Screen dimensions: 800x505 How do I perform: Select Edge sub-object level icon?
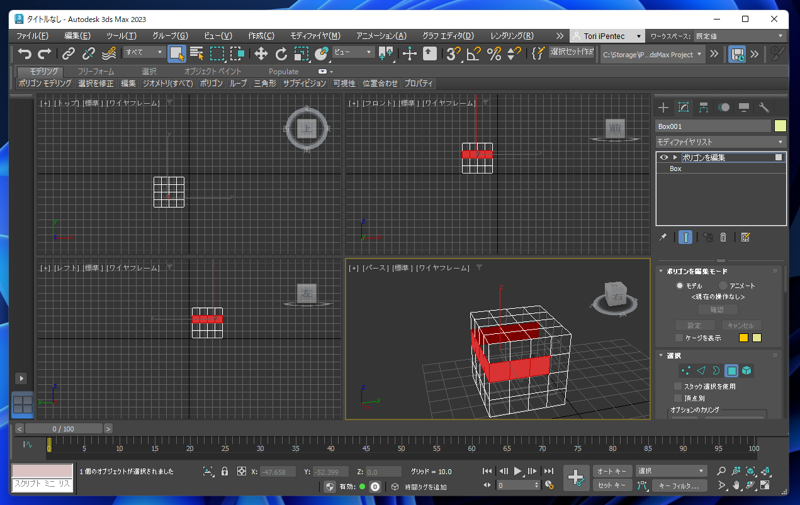pyautogui.click(x=701, y=371)
